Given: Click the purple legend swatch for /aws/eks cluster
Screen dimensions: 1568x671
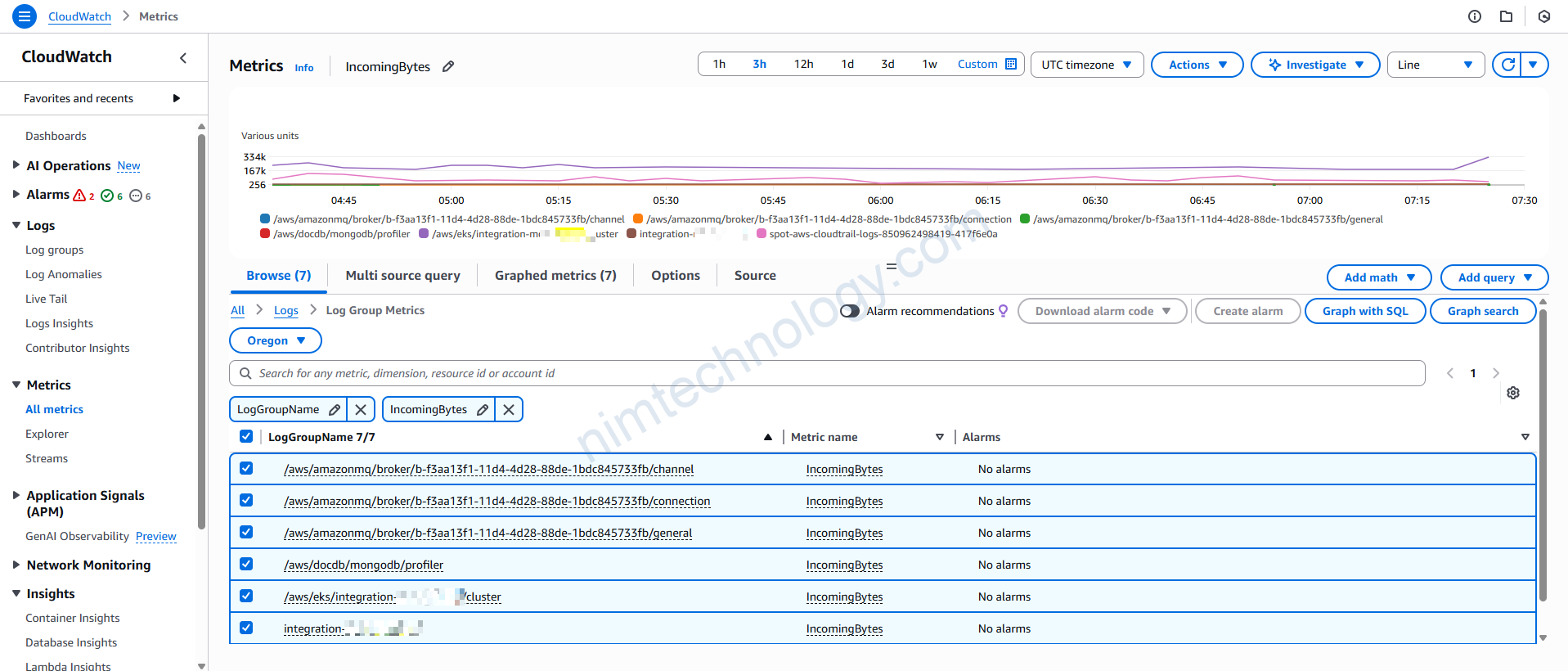Looking at the screenshot, I should point(424,234).
